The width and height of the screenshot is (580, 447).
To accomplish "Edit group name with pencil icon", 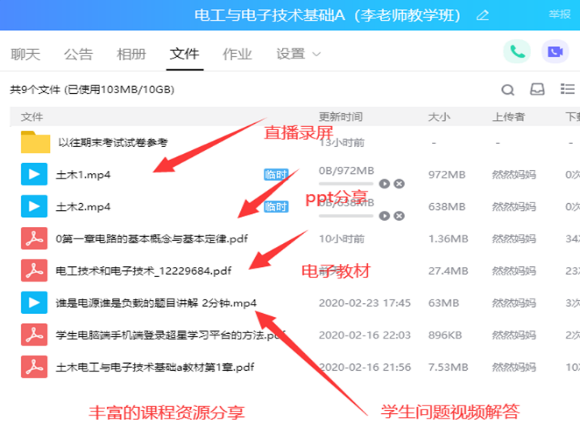I will click(x=482, y=15).
